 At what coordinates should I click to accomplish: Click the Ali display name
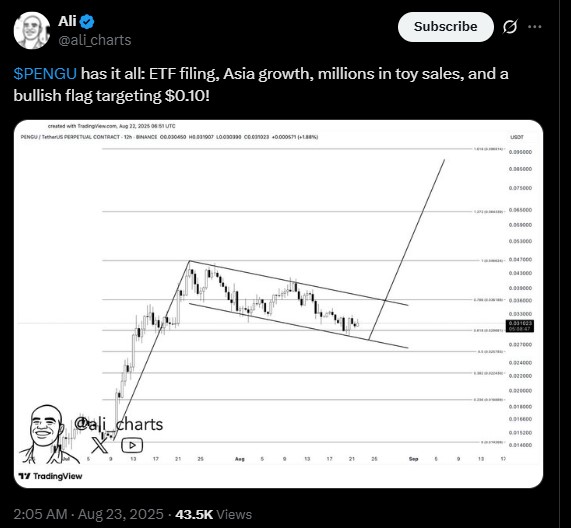click(x=67, y=21)
